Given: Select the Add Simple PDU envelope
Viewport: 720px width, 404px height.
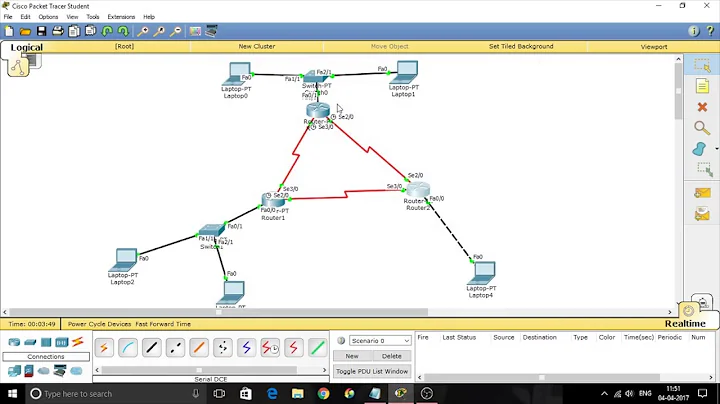Looking at the screenshot, I should 702,193.
